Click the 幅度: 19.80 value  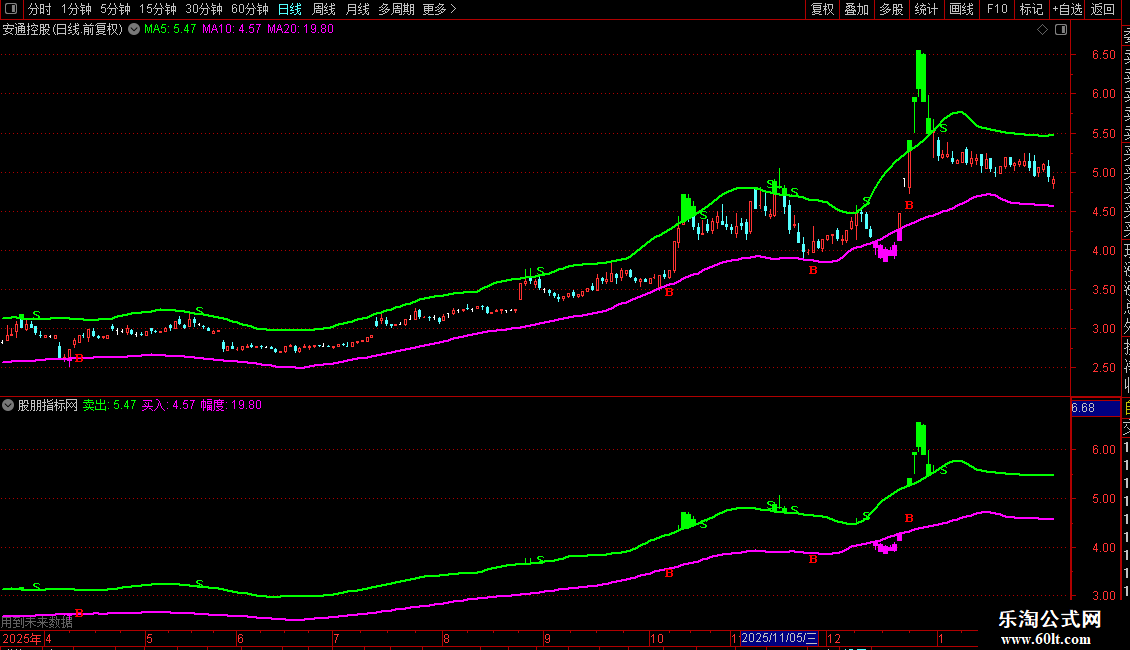pyautogui.click(x=231, y=405)
